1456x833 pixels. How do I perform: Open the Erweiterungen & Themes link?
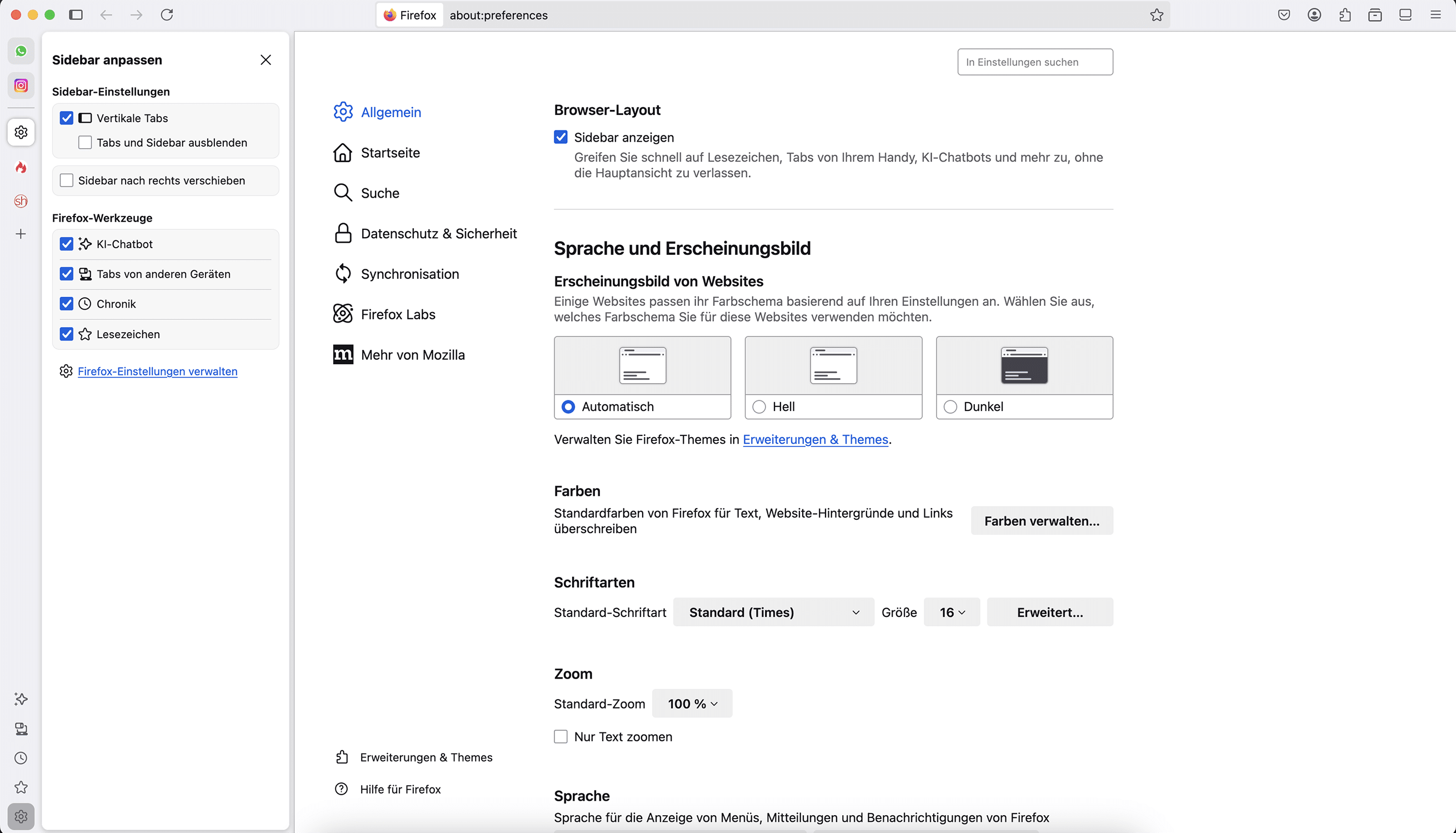815,439
